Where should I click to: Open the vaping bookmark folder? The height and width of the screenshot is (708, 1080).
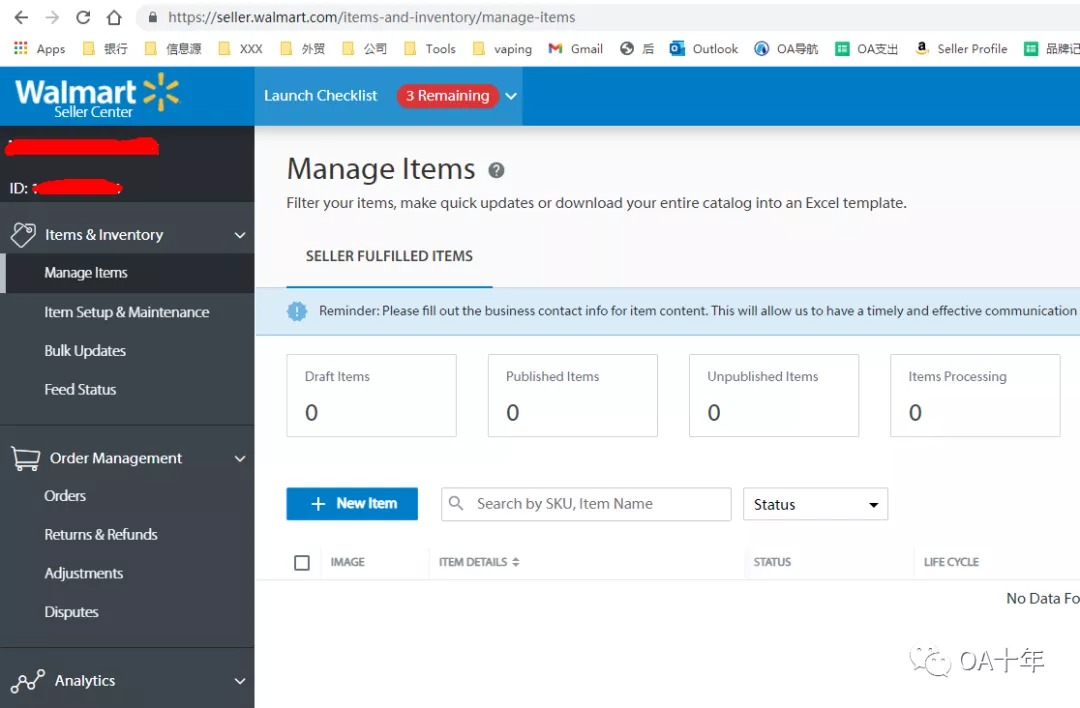click(502, 48)
